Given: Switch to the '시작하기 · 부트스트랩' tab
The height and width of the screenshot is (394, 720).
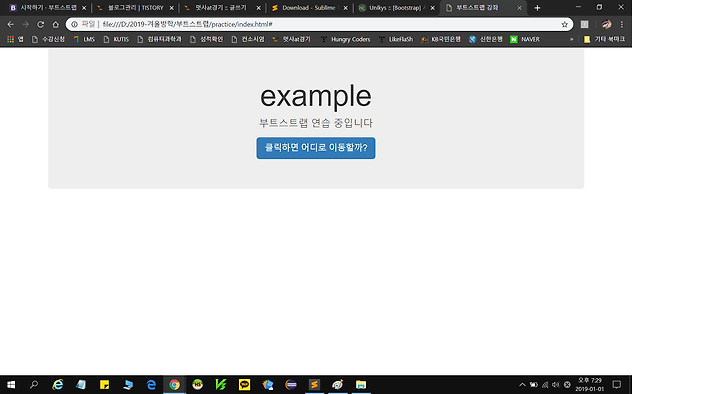Looking at the screenshot, I should (48, 8).
